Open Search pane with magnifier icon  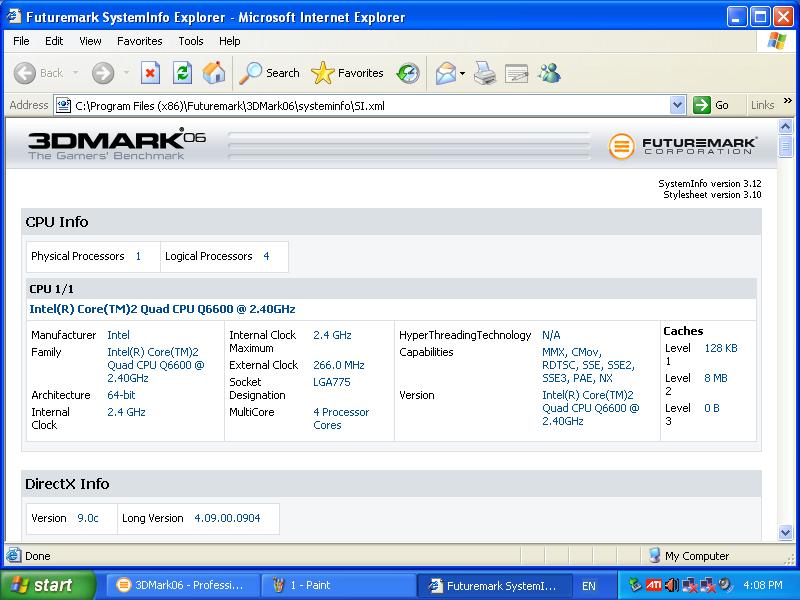coord(269,73)
